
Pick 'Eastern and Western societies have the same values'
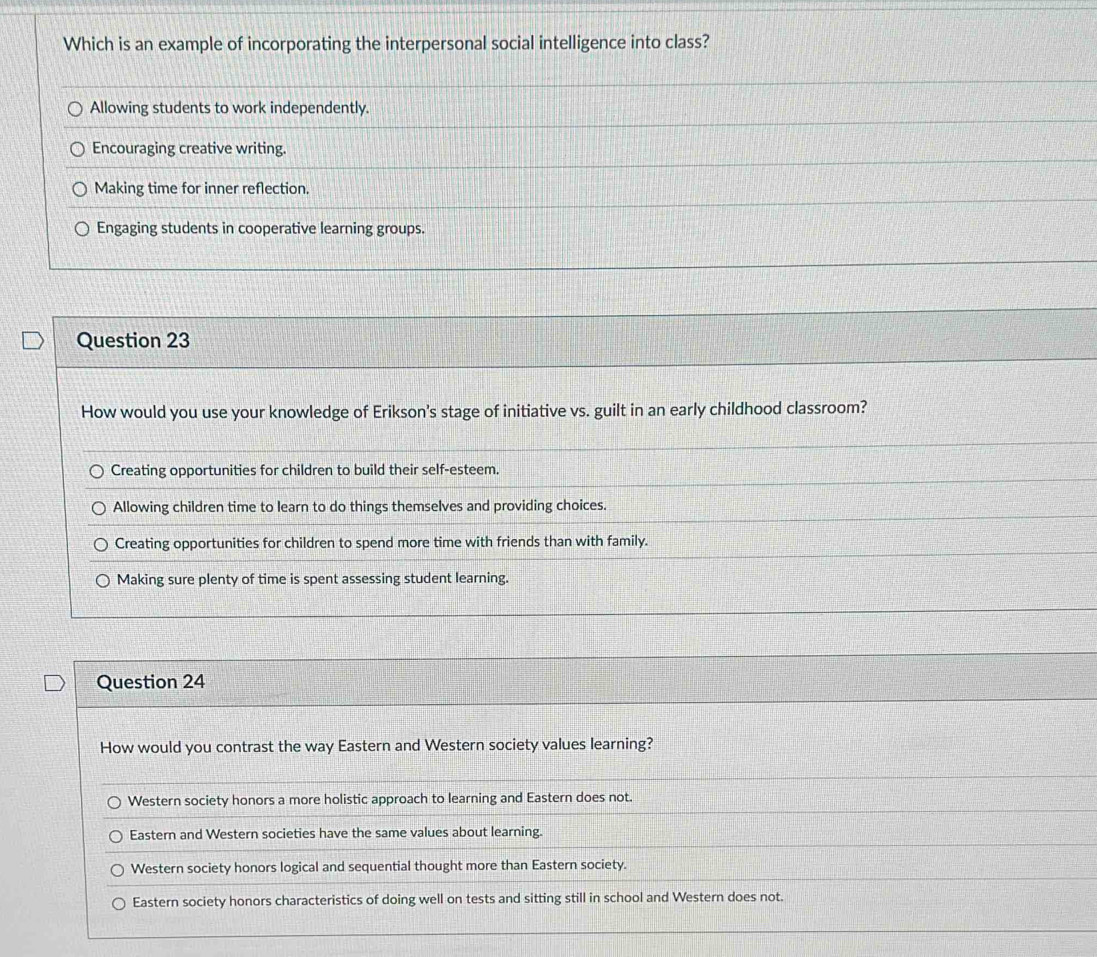coord(116,831)
